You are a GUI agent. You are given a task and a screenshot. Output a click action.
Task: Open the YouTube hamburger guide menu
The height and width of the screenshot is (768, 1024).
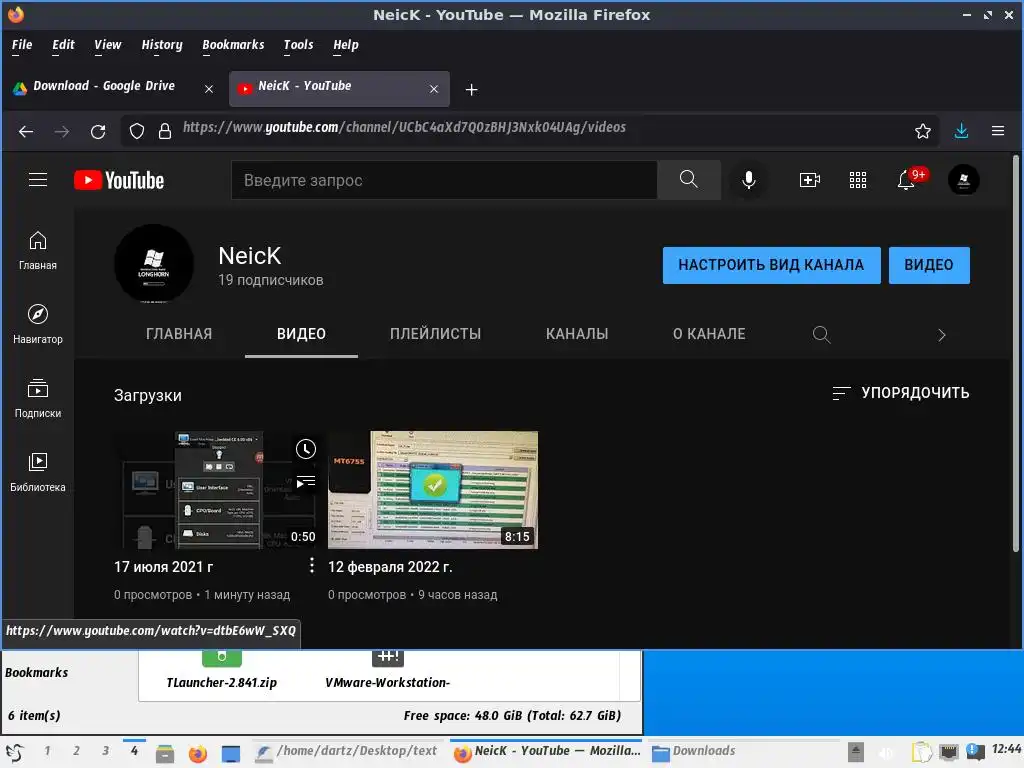[38, 180]
